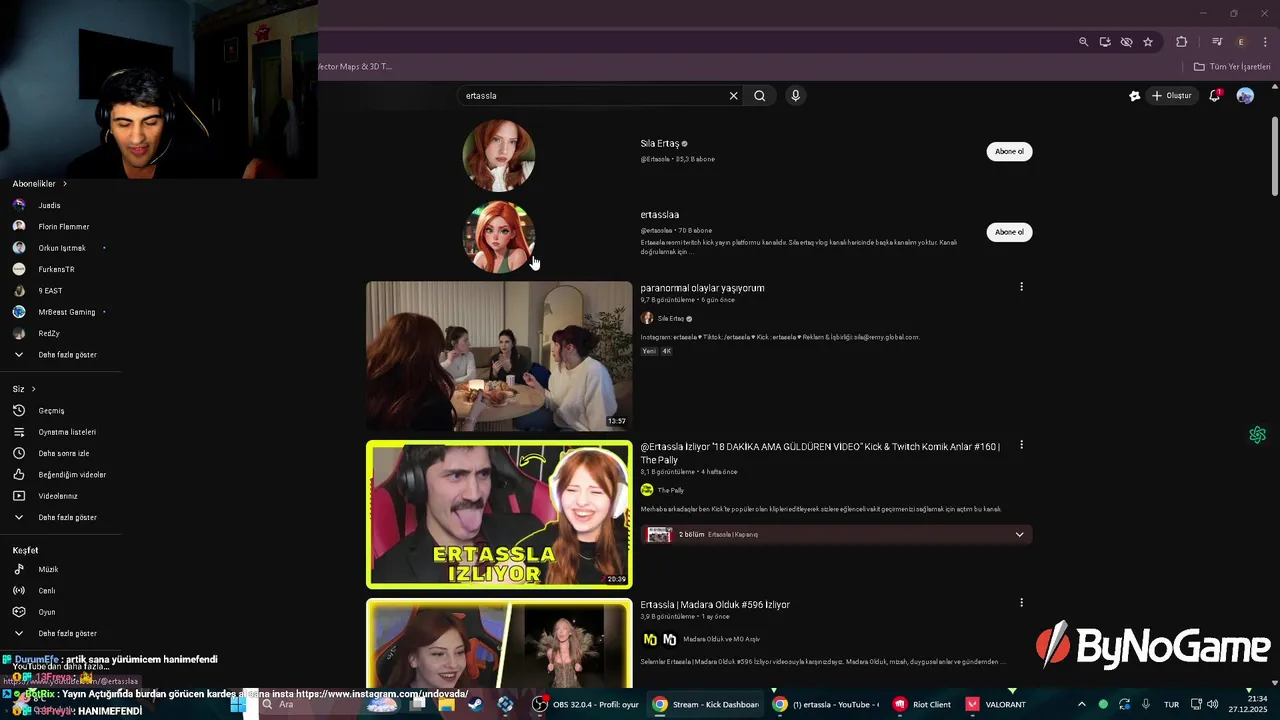The height and width of the screenshot is (720, 1280).
Task: Click the install app icon in address bar
Action: [1105, 42]
